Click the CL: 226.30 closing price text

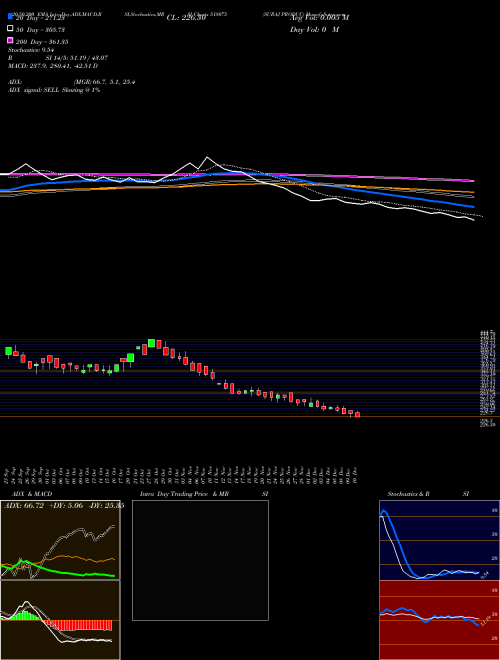[186, 18]
